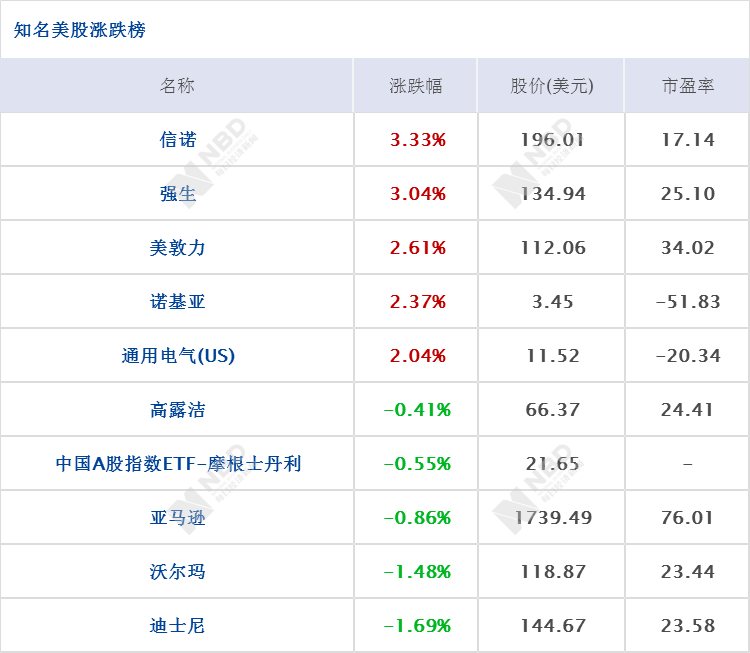Image resolution: width=750 pixels, height=653 pixels.
Task: Select the 3.04% change value
Action: [x=418, y=194]
